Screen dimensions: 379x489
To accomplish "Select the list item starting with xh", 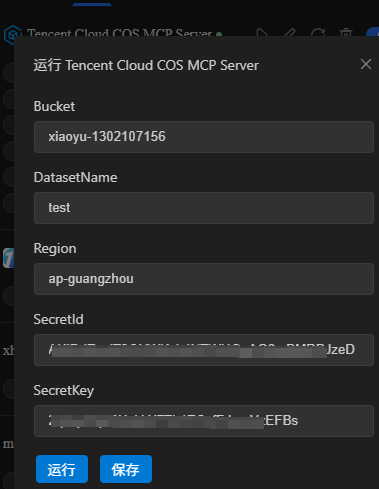I will click(8, 350).
